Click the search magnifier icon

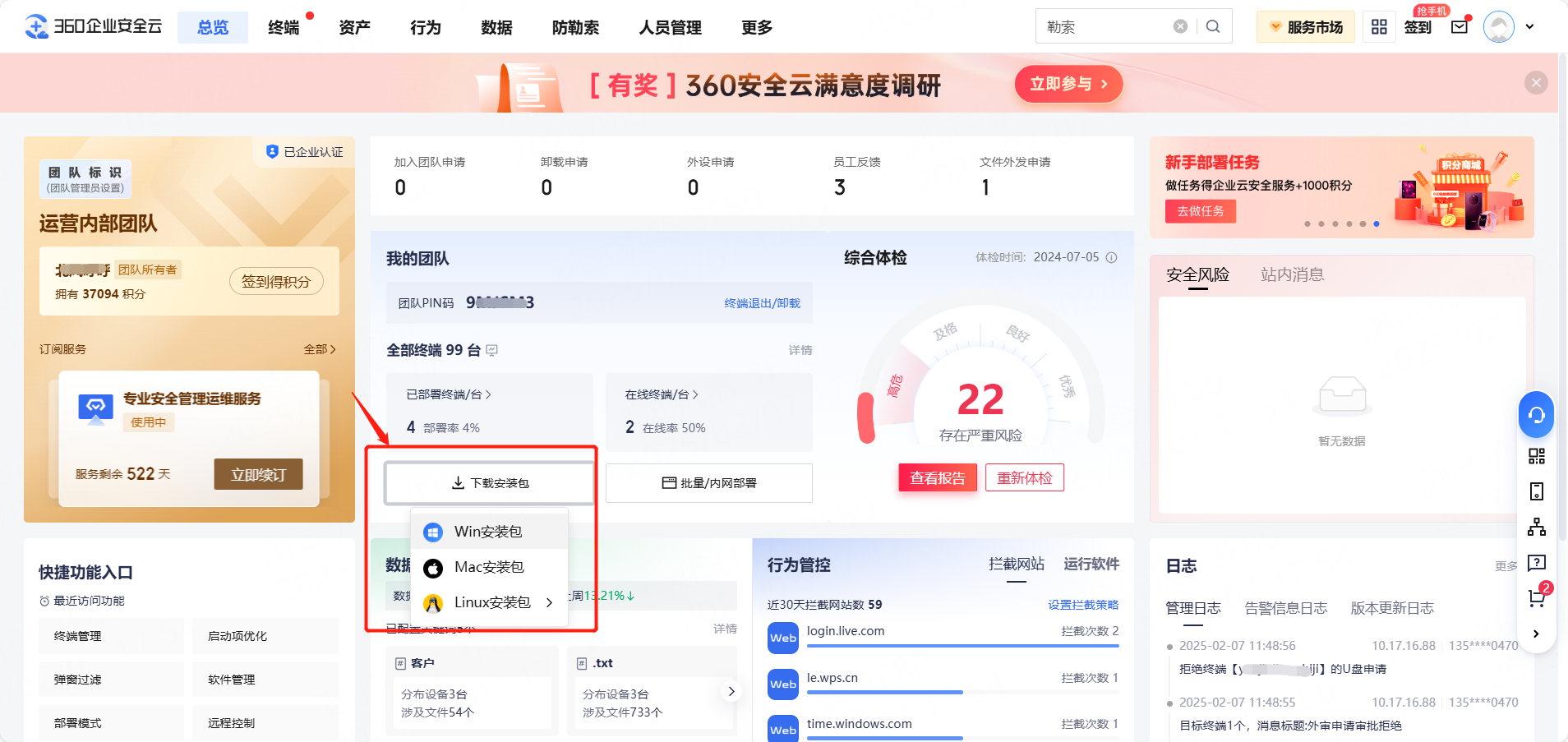pos(1213,26)
